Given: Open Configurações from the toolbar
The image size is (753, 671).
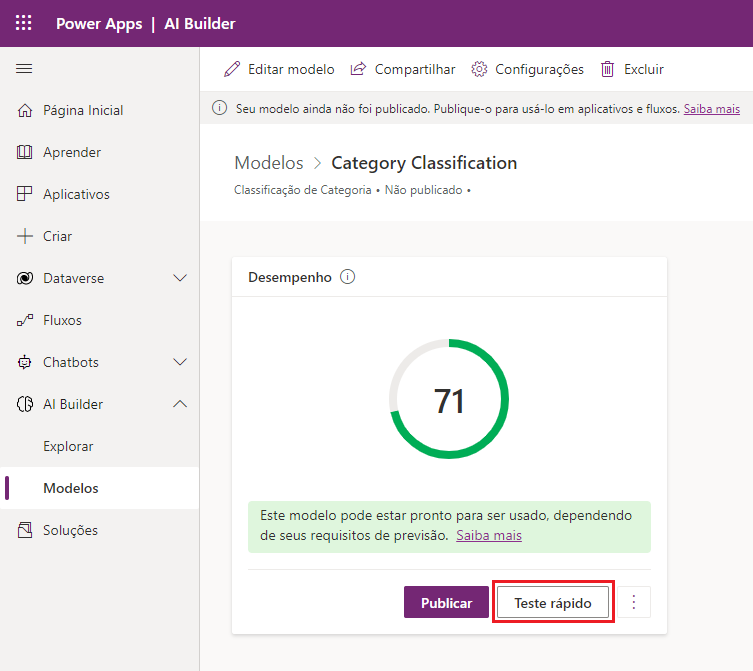Looking at the screenshot, I should 527,69.
